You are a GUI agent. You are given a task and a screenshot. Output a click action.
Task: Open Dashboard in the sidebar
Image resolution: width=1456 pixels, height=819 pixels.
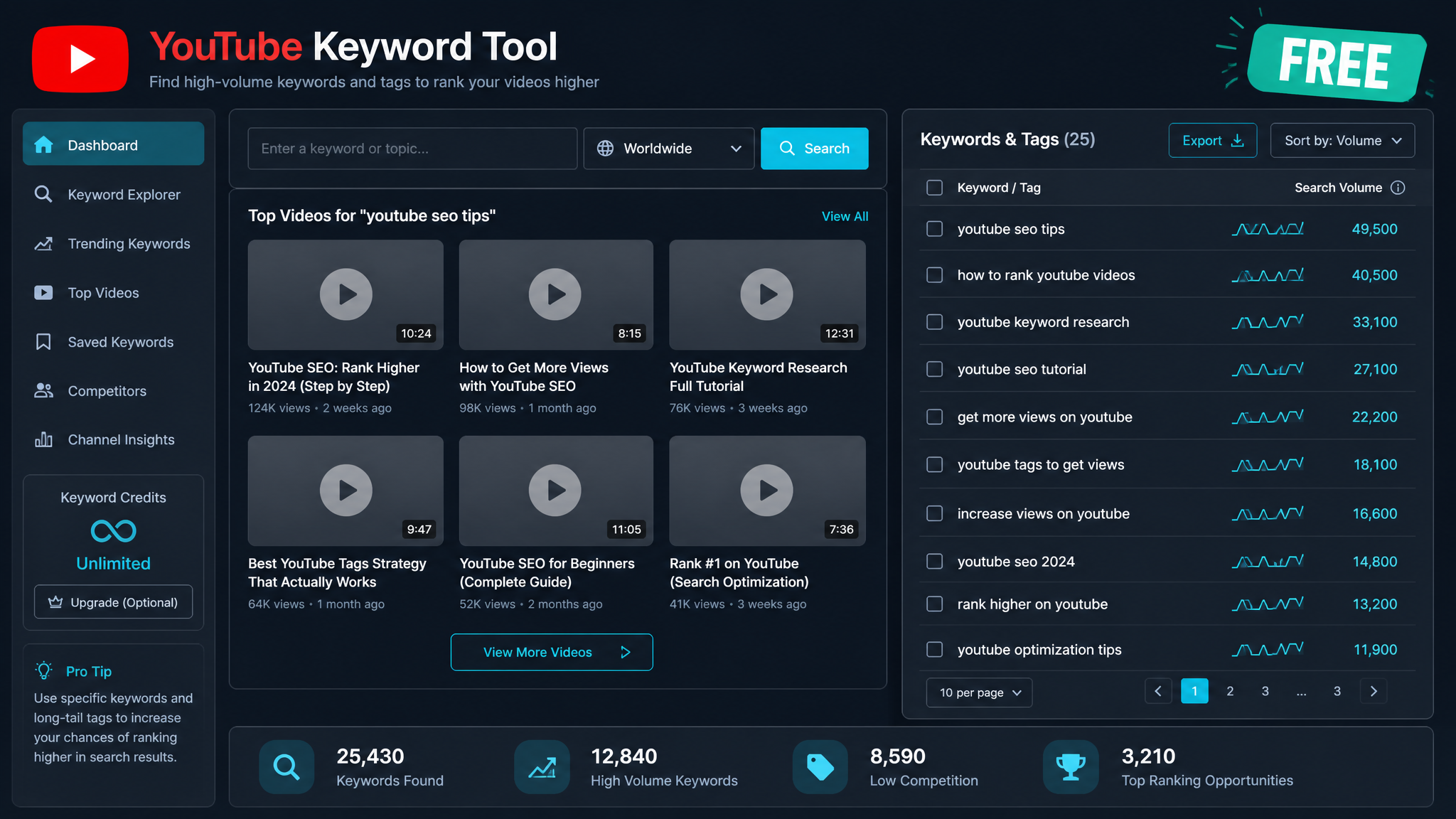(x=114, y=144)
